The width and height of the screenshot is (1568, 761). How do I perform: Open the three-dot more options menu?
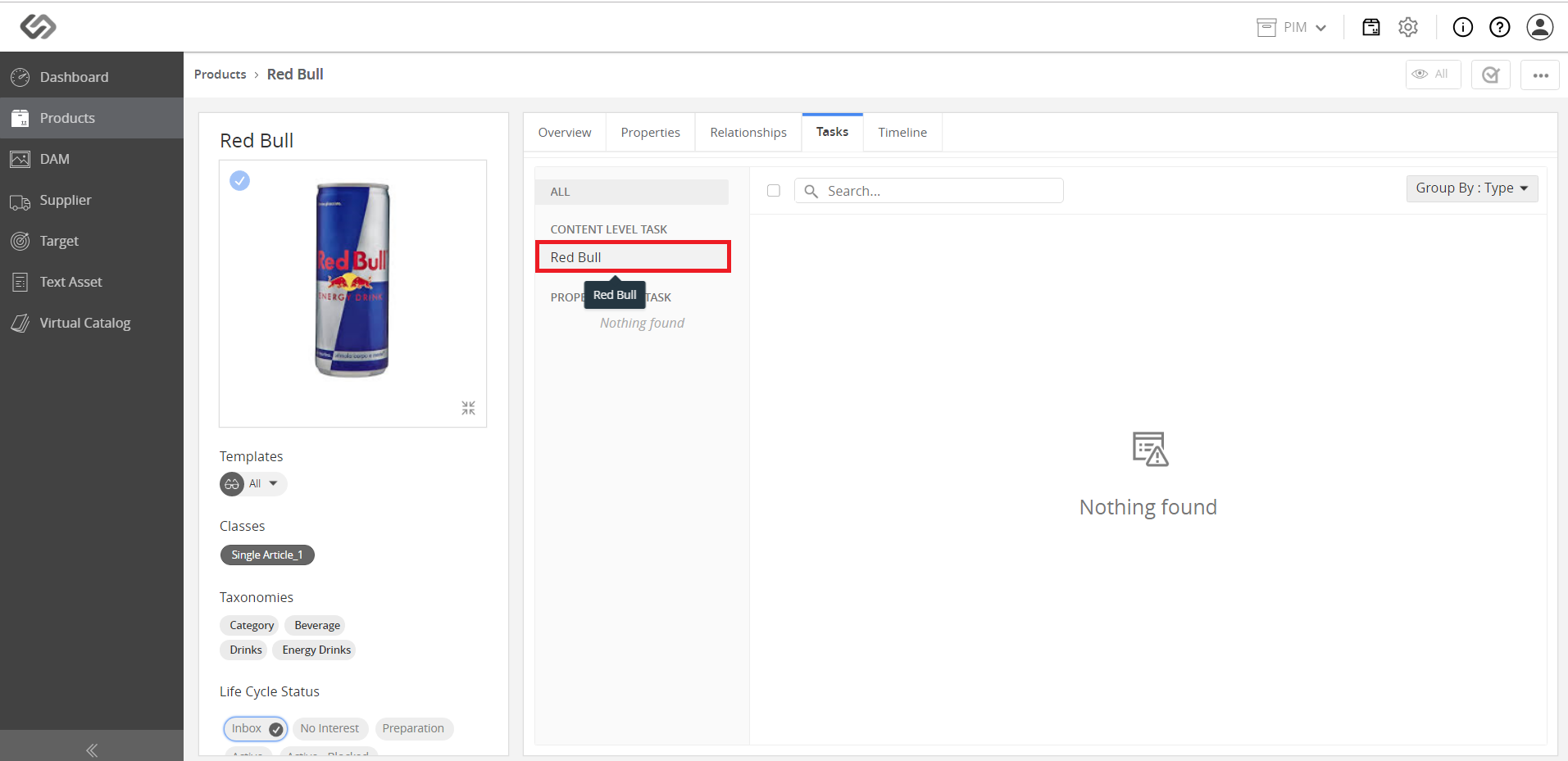click(1540, 75)
